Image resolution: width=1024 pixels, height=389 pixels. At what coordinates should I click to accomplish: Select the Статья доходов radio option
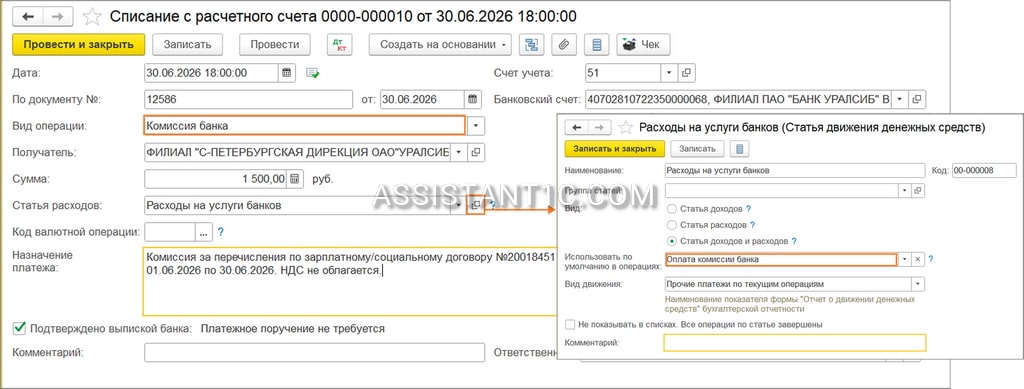672,209
